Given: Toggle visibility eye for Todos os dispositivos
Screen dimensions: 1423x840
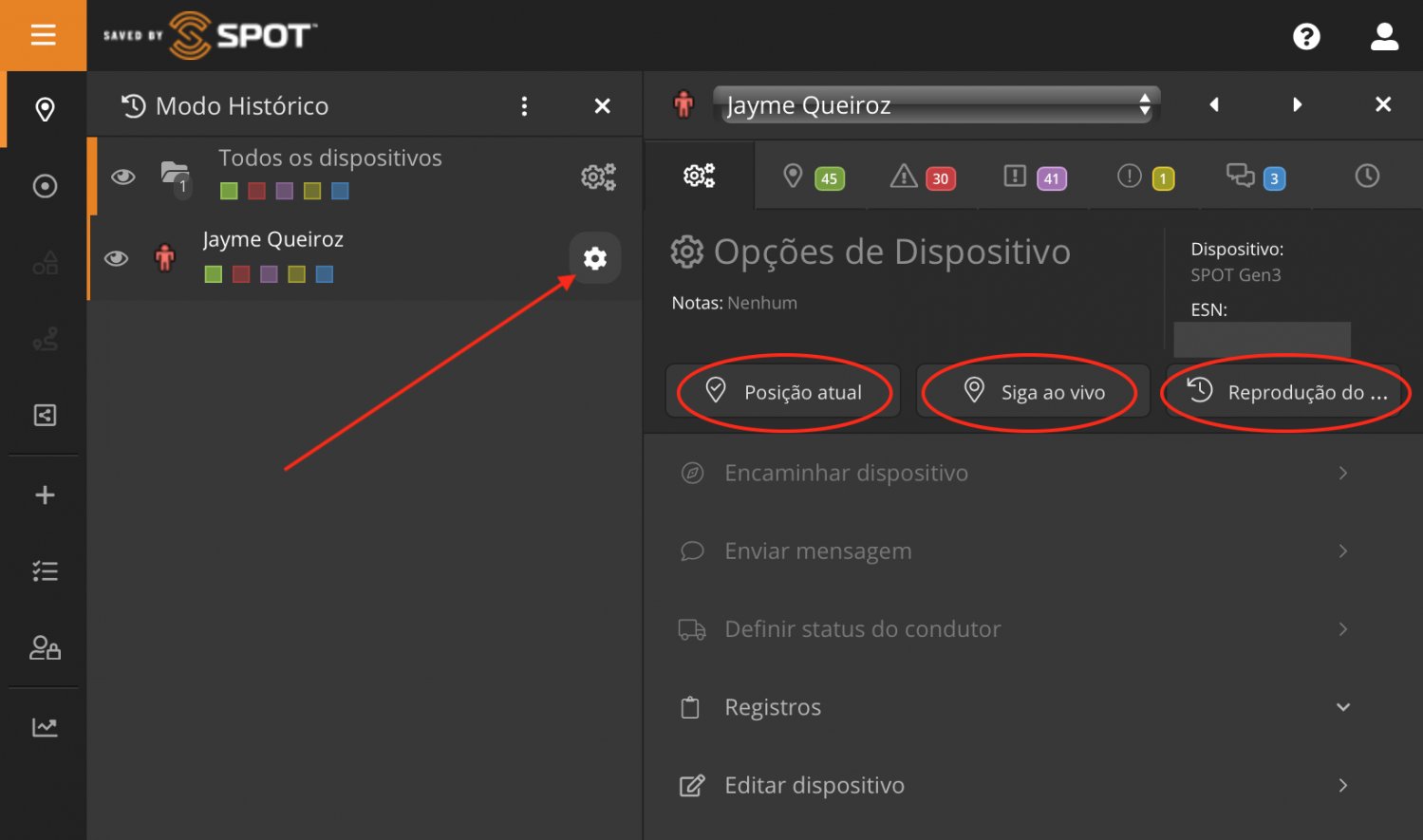Looking at the screenshot, I should [x=123, y=177].
